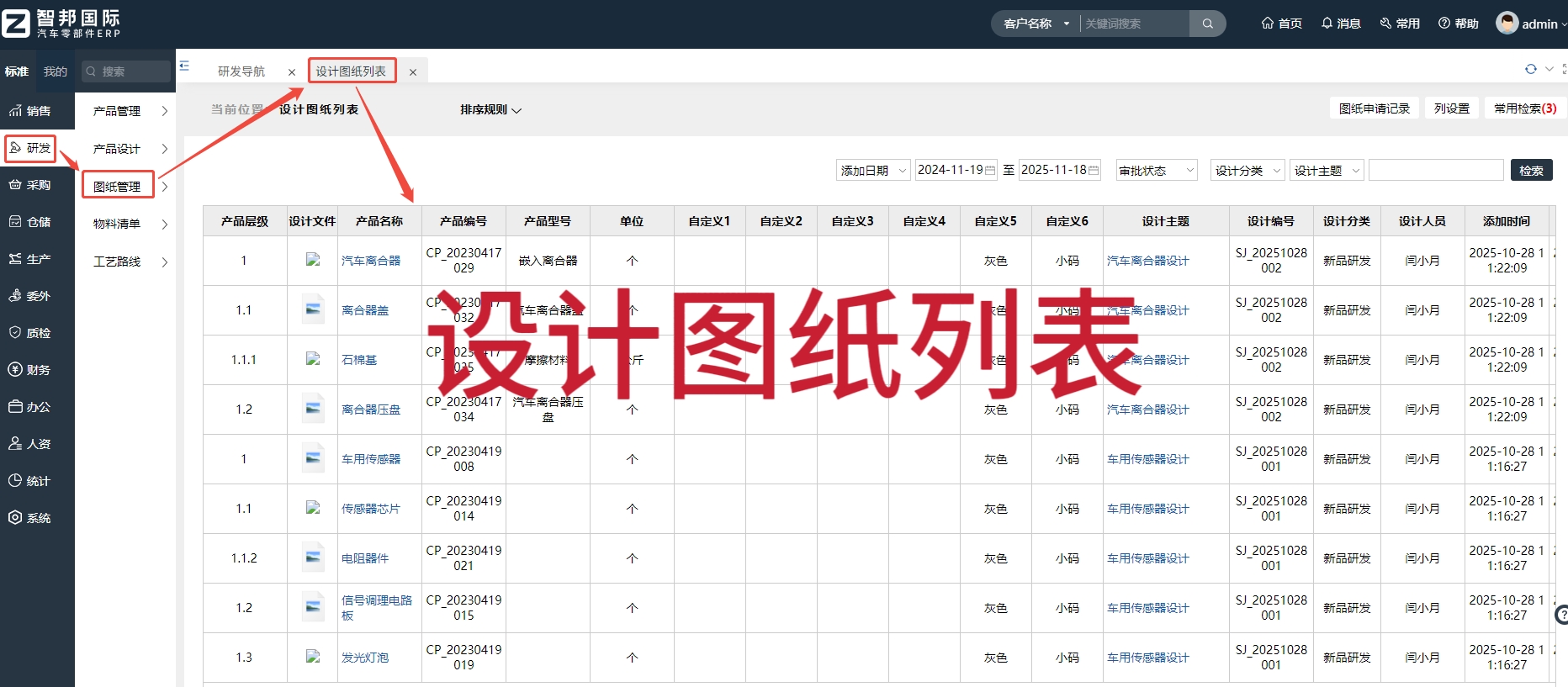This screenshot has width=1568, height=687.
Task: Open the 销售 module in the sidebar
Action: [x=30, y=111]
